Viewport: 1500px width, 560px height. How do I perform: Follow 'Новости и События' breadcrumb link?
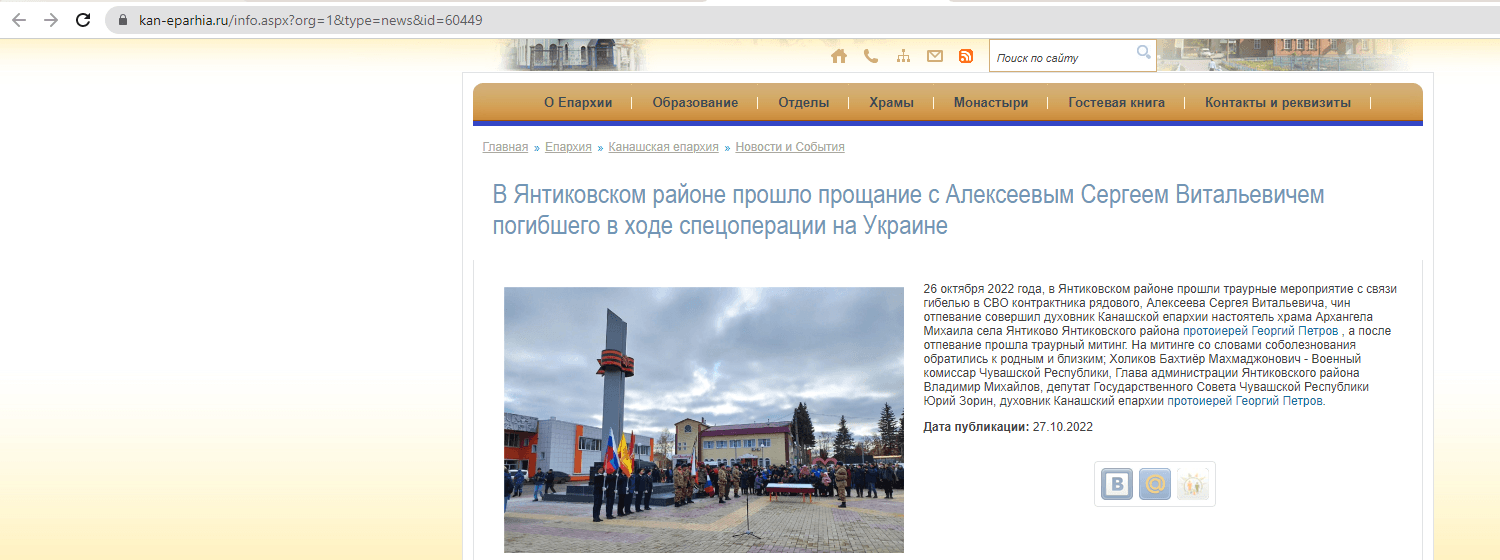790,147
